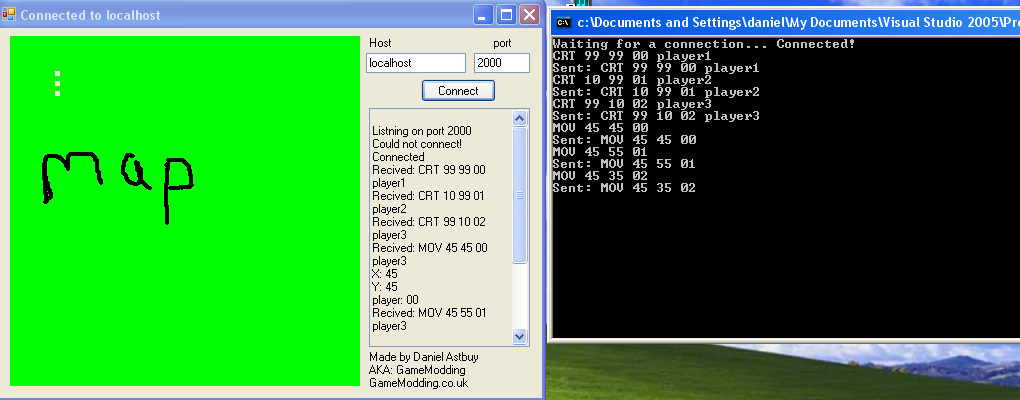The image size is (1020, 400).
Task: Click the command prompt window icon
Action: coord(564,22)
